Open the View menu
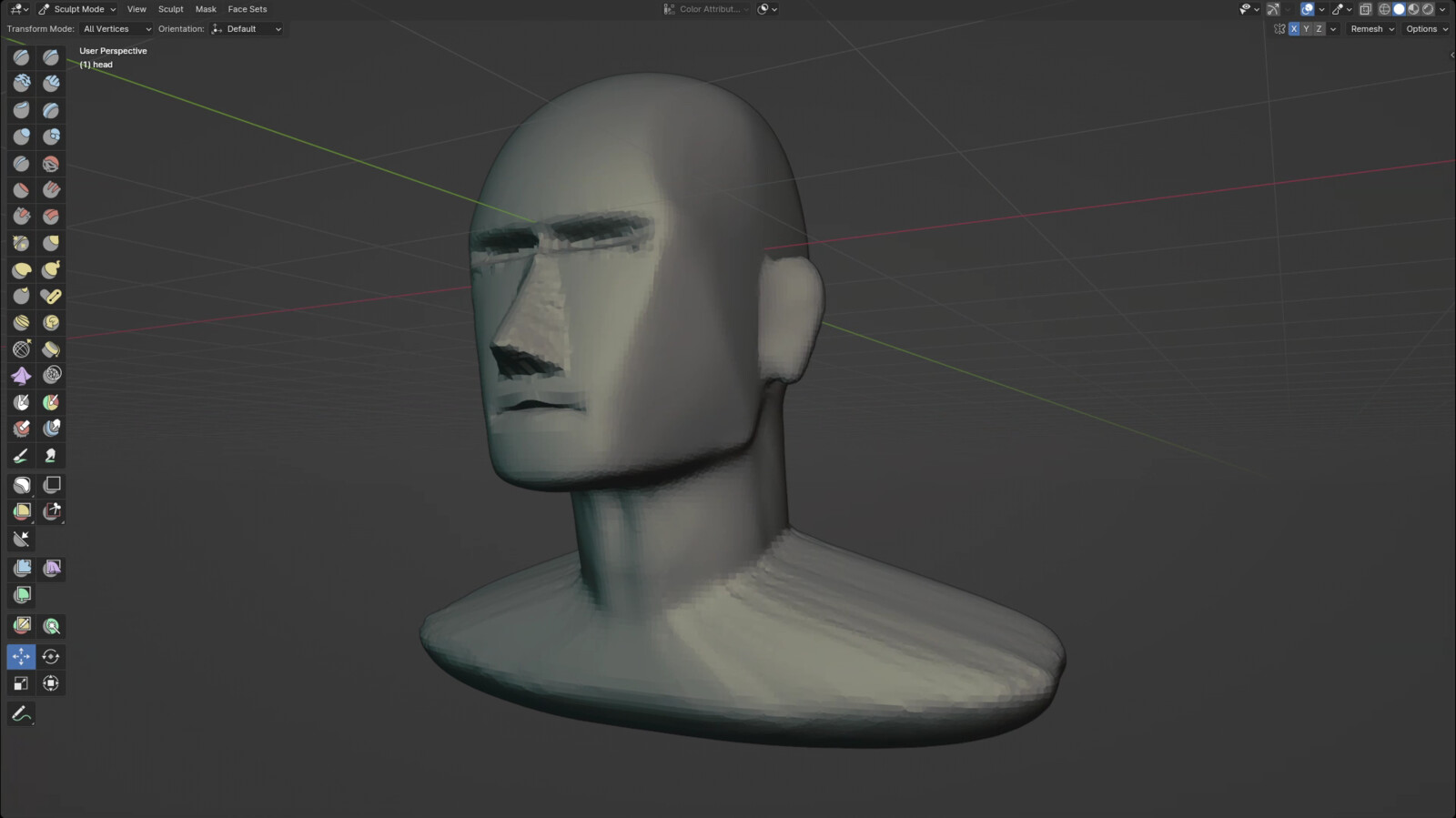1456x818 pixels. click(136, 9)
